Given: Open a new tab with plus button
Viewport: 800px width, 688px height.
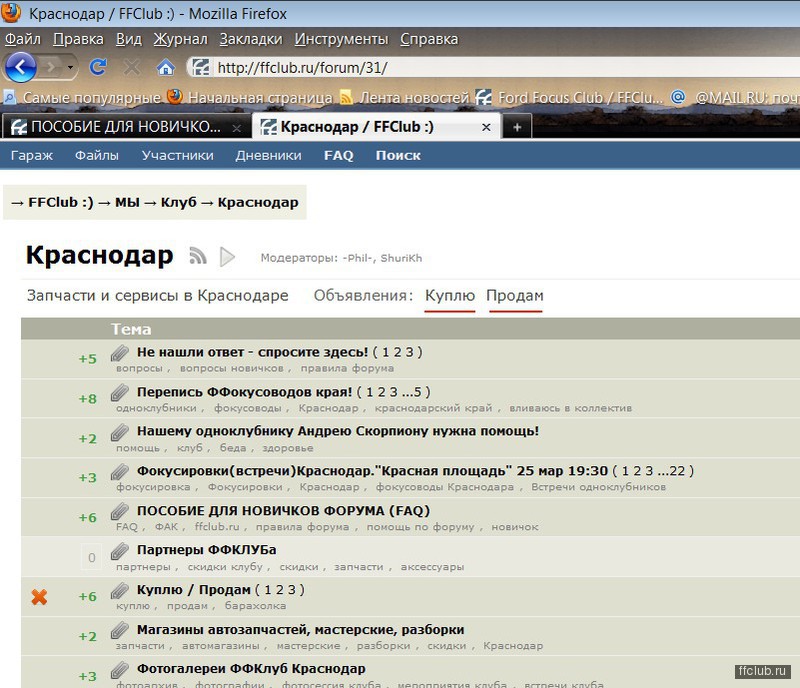Looking at the screenshot, I should (517, 127).
